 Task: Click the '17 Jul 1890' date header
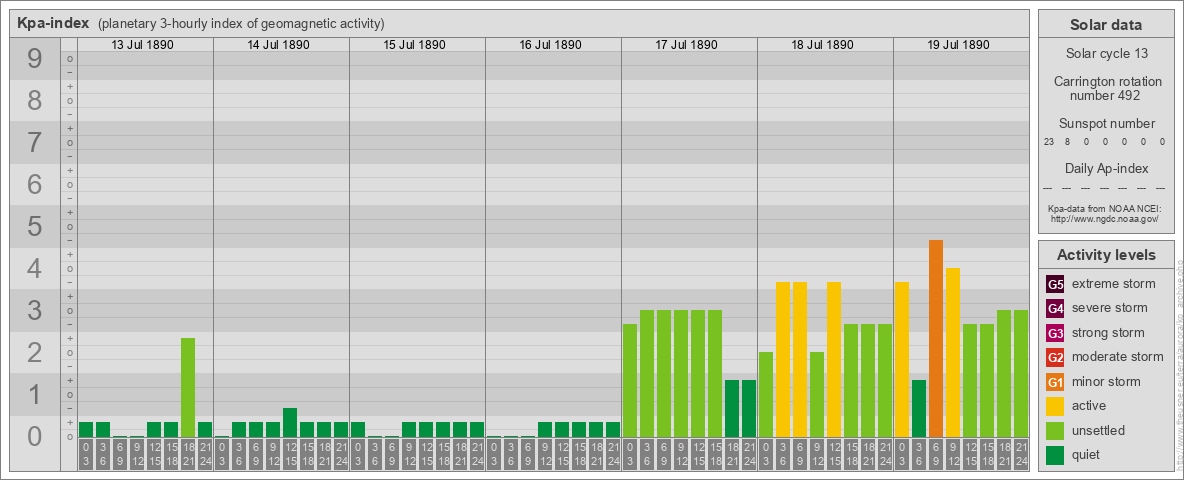(x=686, y=45)
